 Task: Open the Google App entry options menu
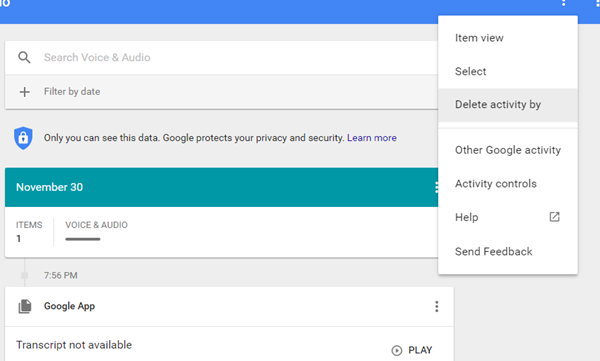[437, 306]
